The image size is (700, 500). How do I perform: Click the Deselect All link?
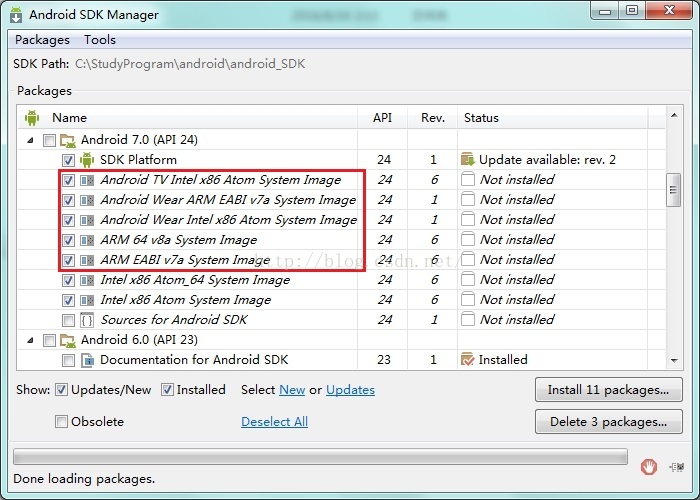pyautogui.click(x=274, y=422)
